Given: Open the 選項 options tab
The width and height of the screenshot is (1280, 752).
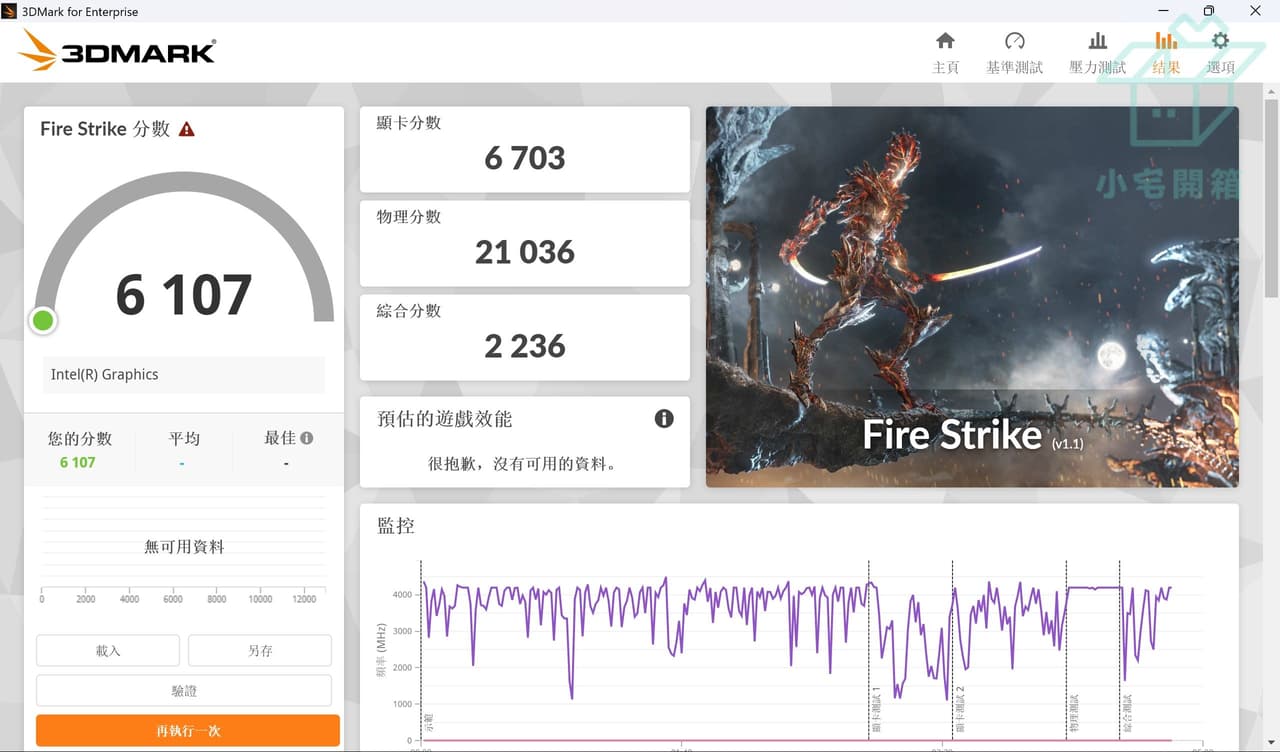Looking at the screenshot, I should [x=1220, y=53].
